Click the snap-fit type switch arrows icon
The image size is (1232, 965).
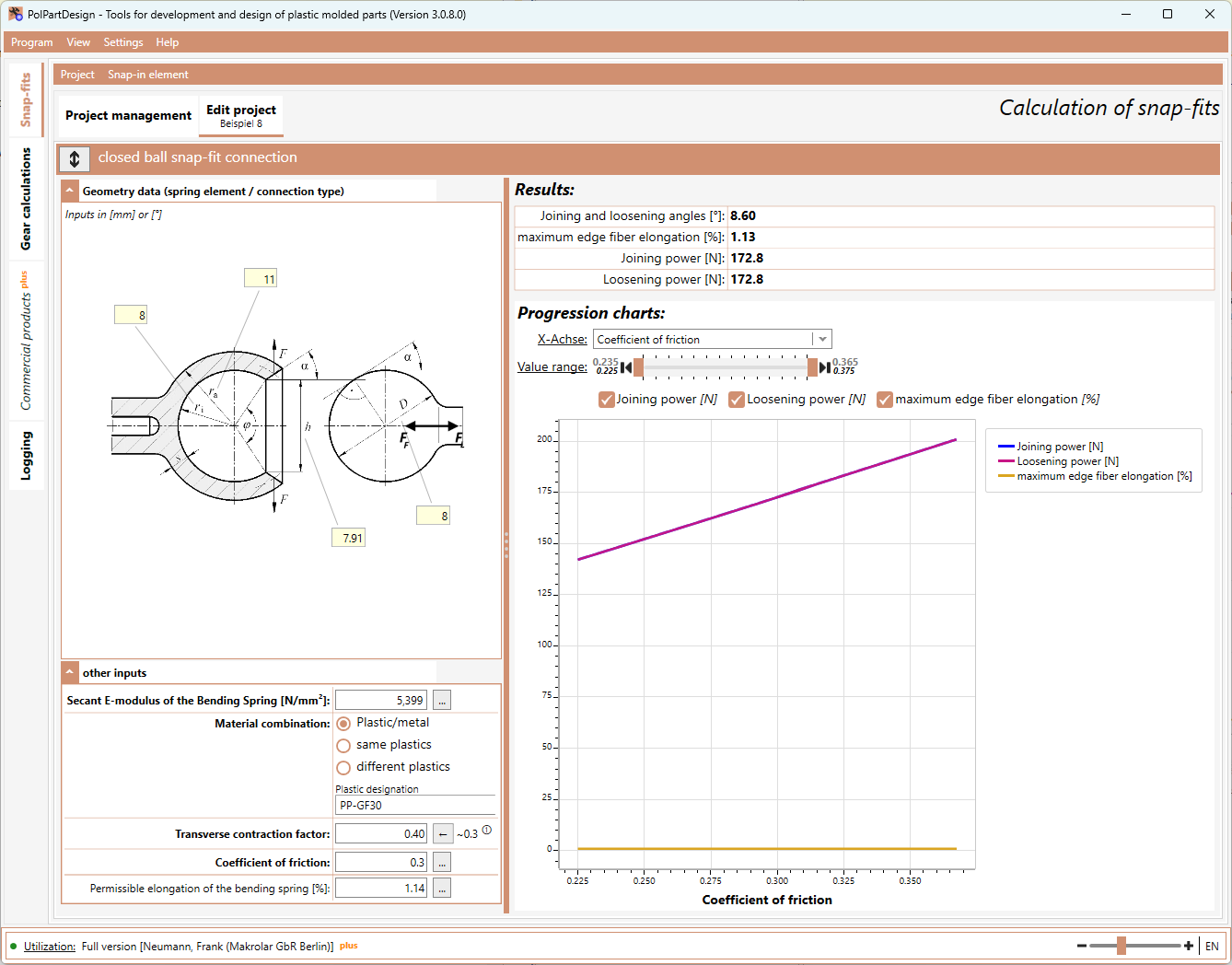tap(75, 158)
